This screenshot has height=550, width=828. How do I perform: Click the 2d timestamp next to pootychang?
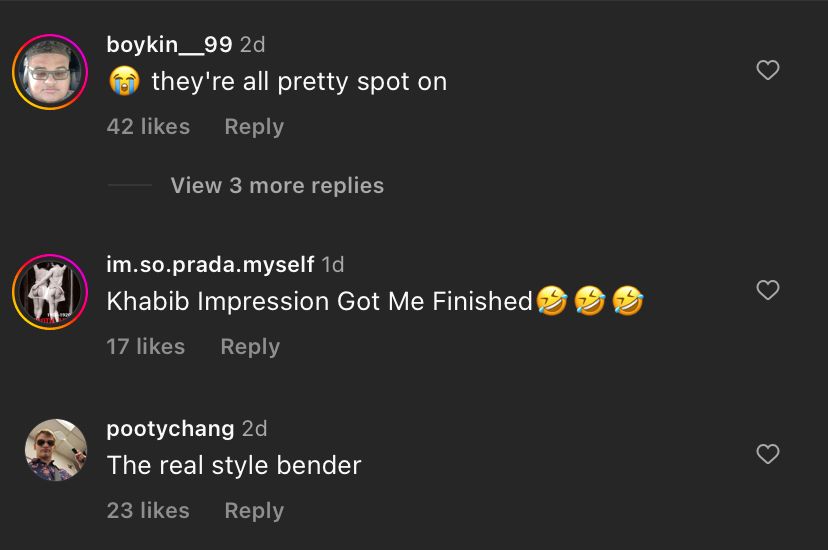pyautogui.click(x=255, y=429)
